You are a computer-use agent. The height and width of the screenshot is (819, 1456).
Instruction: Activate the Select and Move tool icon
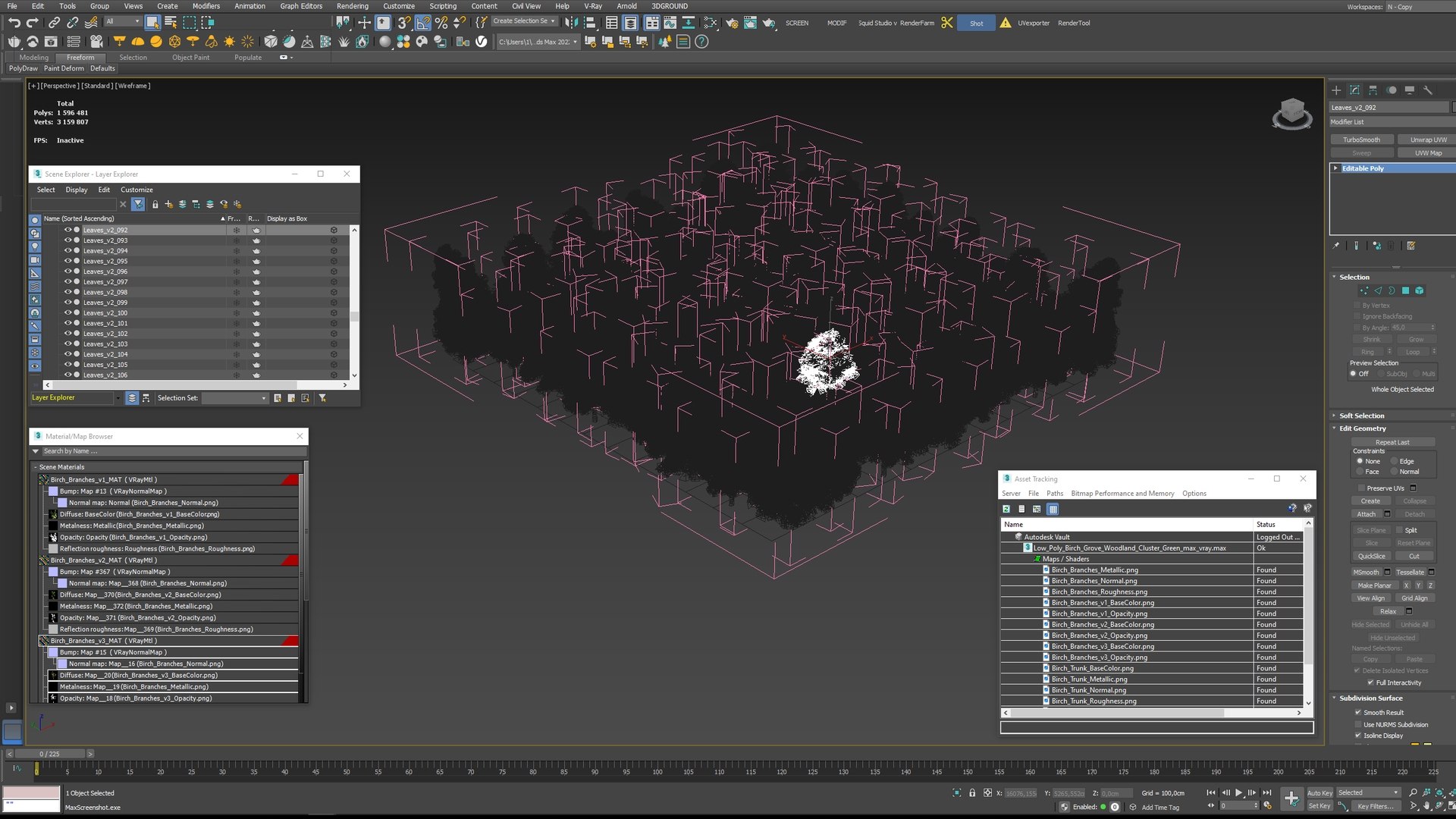coord(365,23)
